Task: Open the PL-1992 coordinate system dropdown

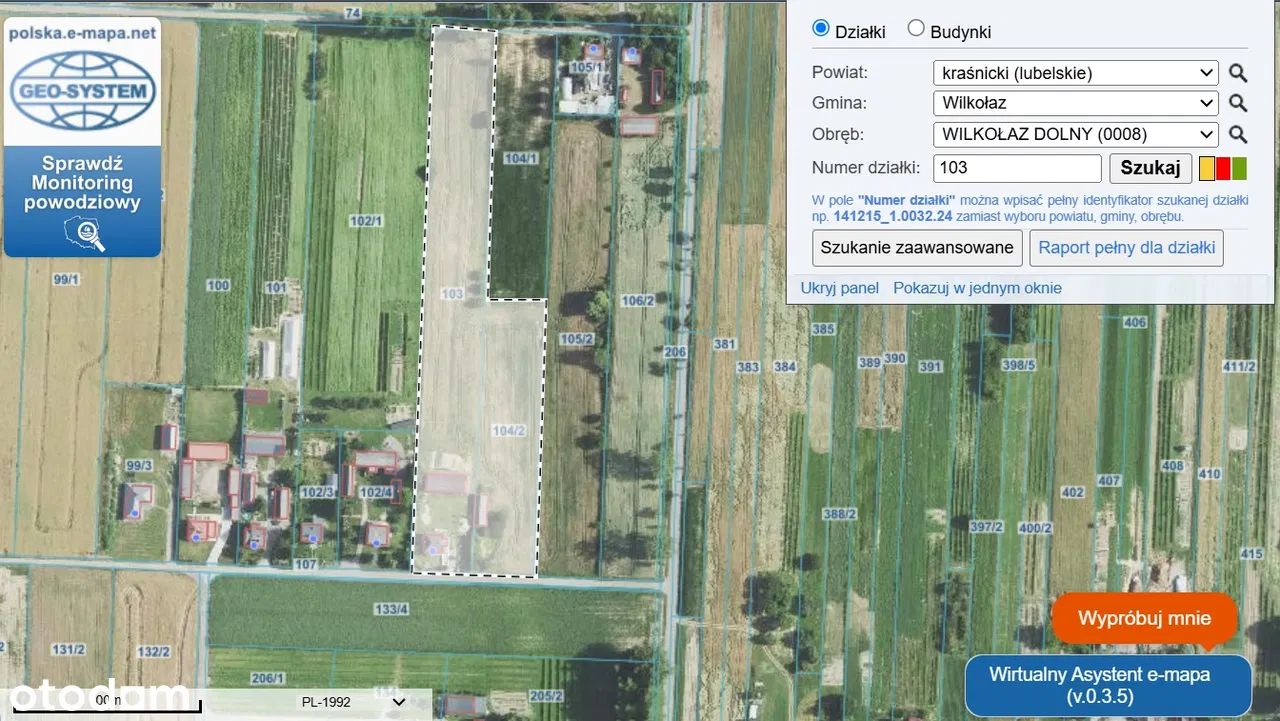Action: [354, 702]
